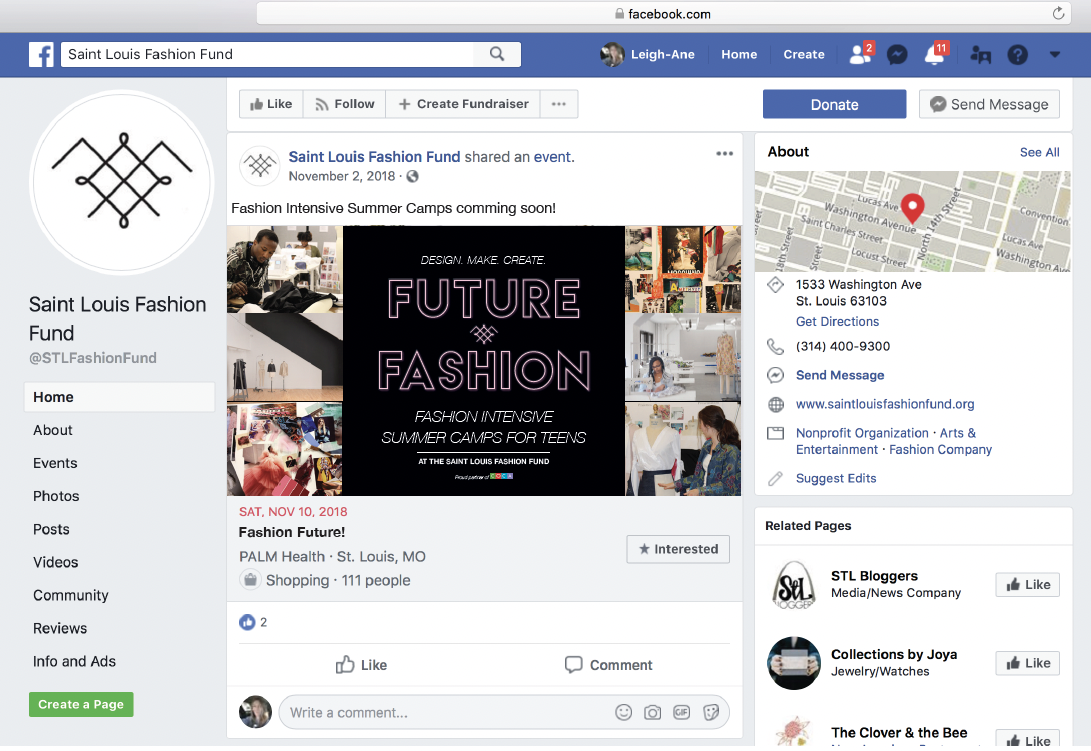Click Leigh-Ane profile picture in top bar
The width and height of the screenshot is (1091, 751).
click(612, 54)
